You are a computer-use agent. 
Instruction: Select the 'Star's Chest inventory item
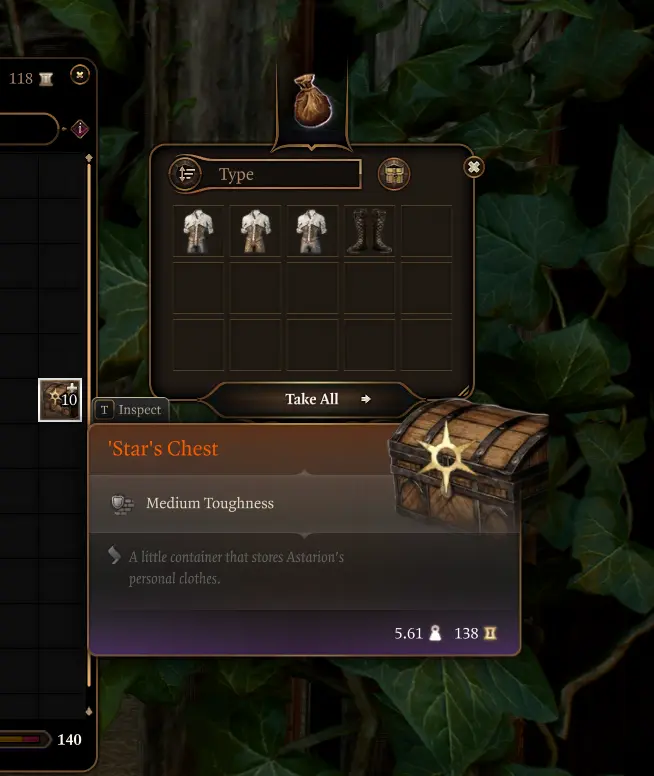point(60,400)
